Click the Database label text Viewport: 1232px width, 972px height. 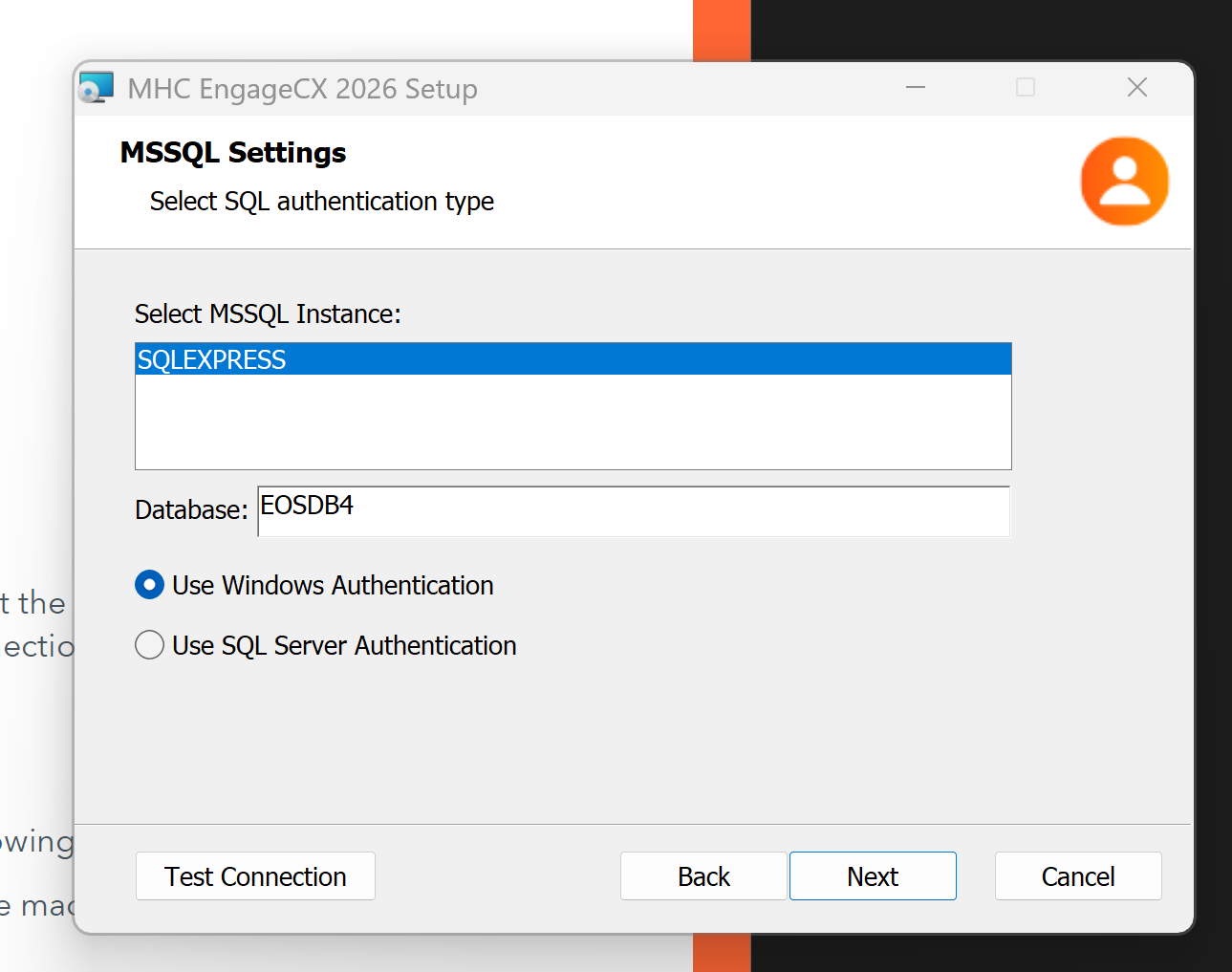coord(191,510)
